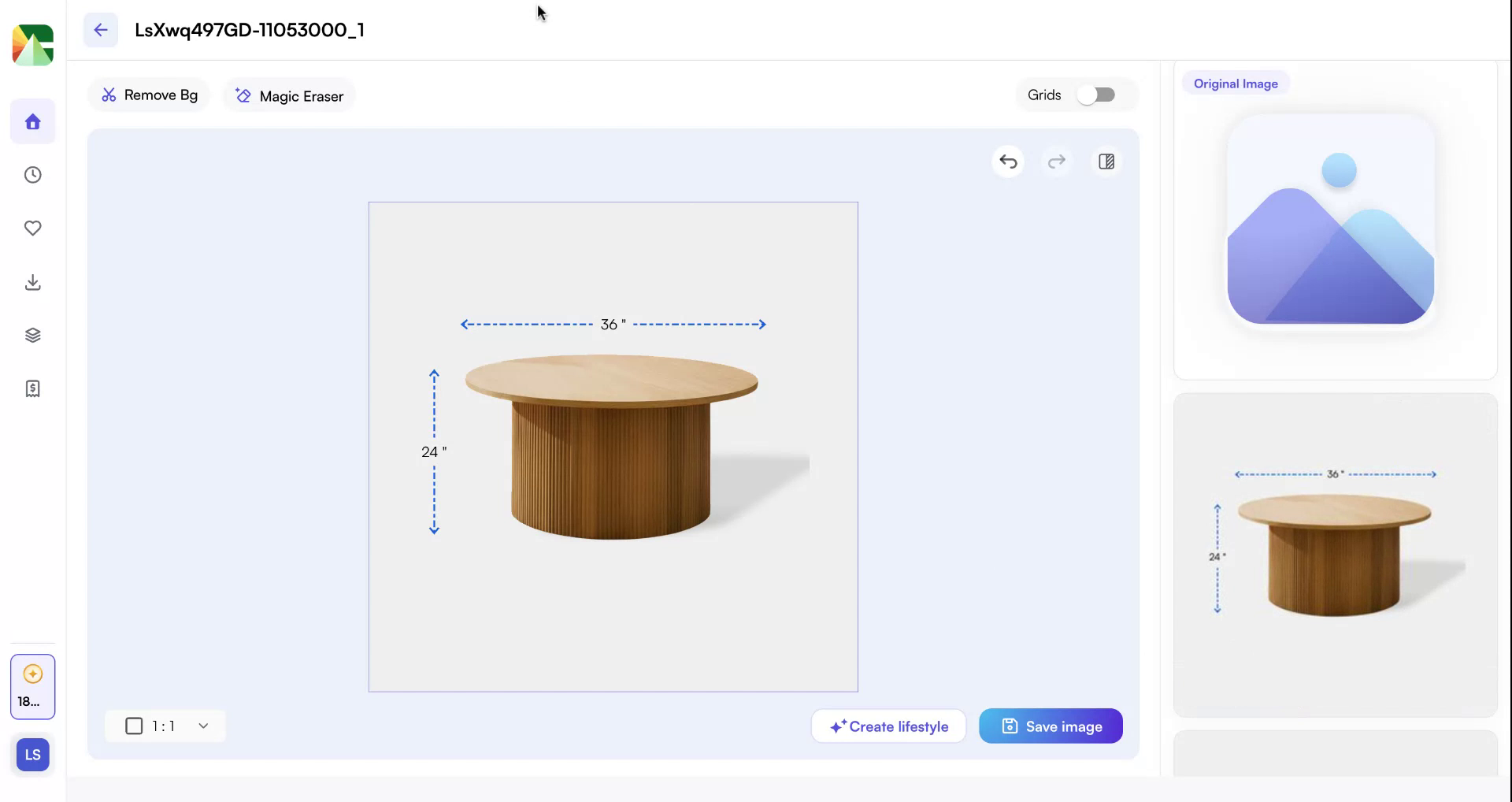
Task: Open the before/after compare view icon
Action: coord(1106,162)
